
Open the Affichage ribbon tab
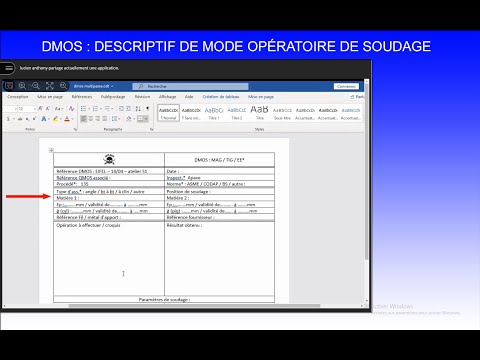click(167, 97)
